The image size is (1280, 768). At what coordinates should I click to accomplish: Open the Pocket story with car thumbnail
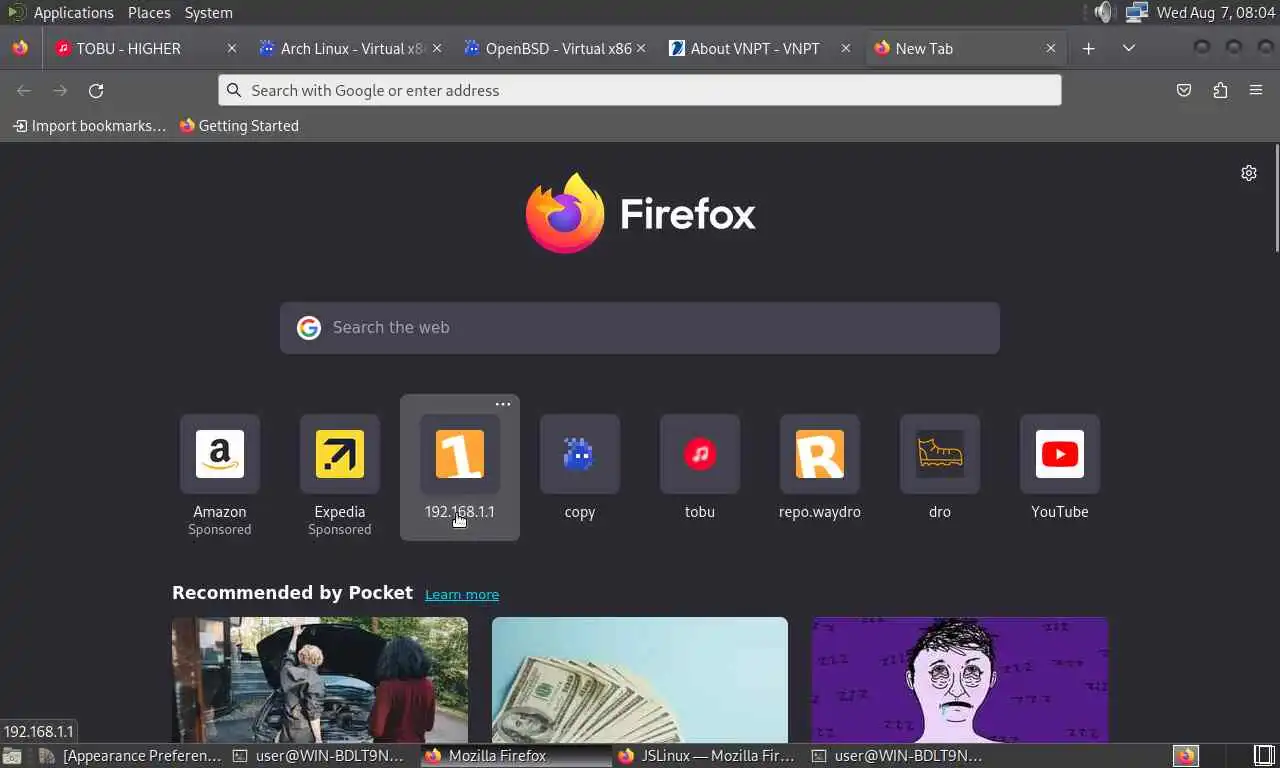pyautogui.click(x=320, y=680)
